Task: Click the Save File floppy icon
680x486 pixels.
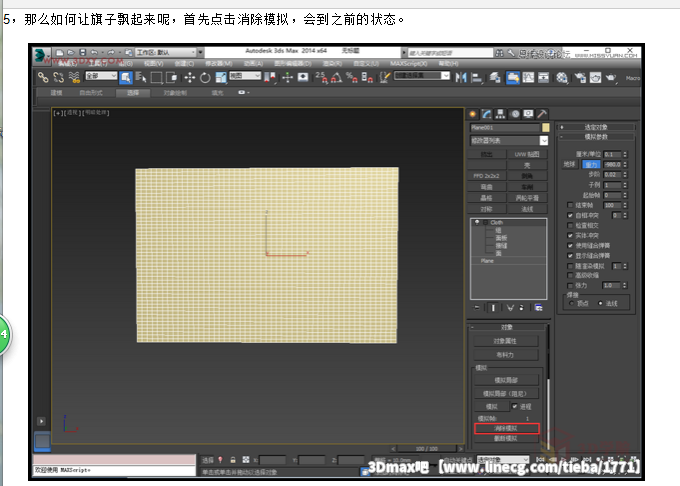Action: point(82,52)
